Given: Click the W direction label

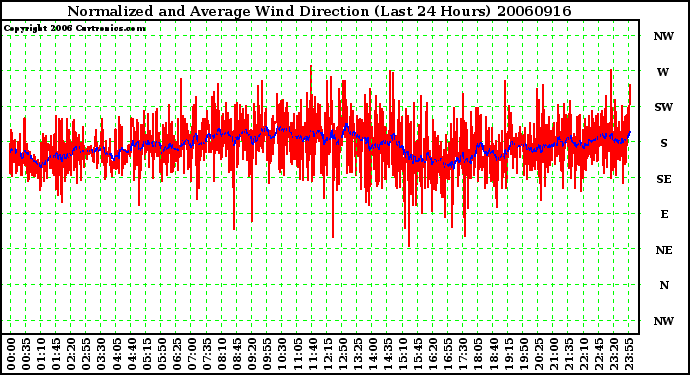Looking at the screenshot, I should click(663, 72).
